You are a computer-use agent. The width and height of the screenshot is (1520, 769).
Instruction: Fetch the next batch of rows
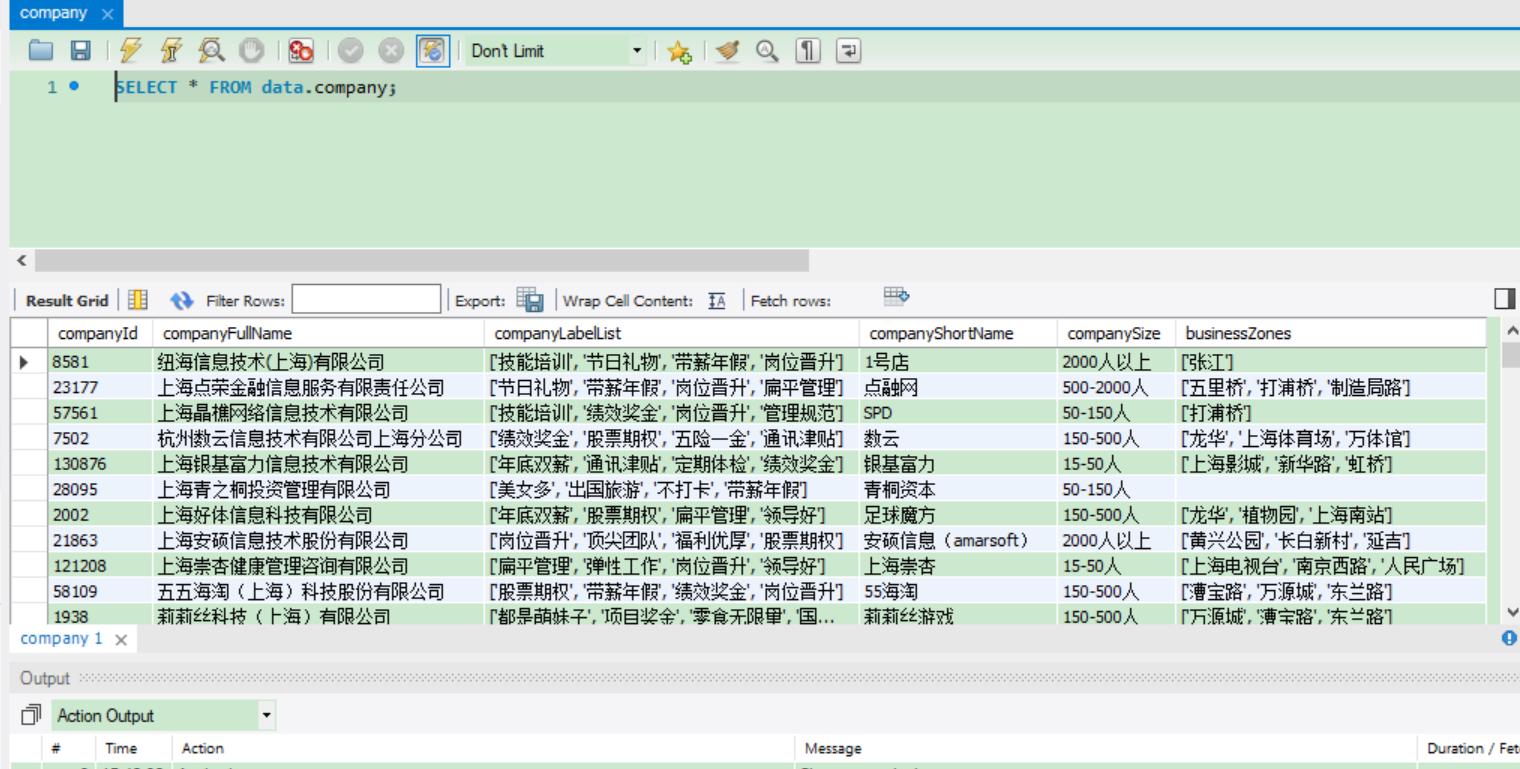point(895,296)
